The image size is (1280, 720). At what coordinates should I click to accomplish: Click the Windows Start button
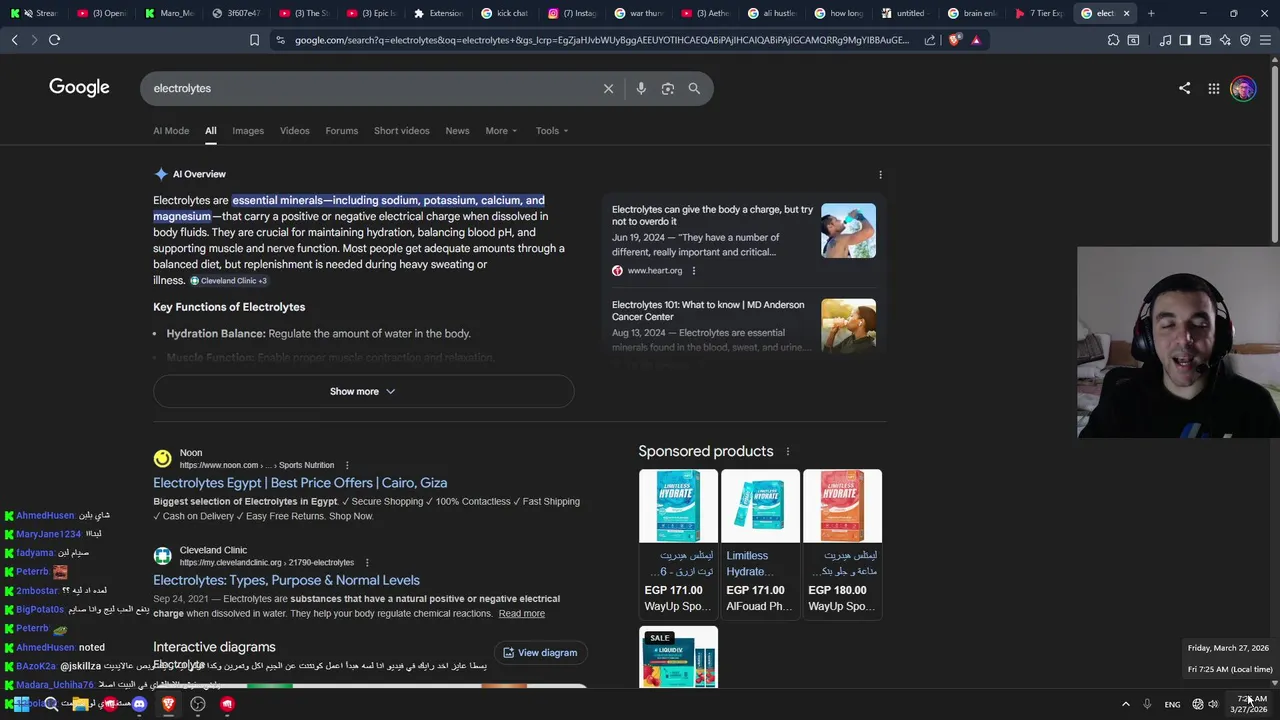[x=21, y=704]
